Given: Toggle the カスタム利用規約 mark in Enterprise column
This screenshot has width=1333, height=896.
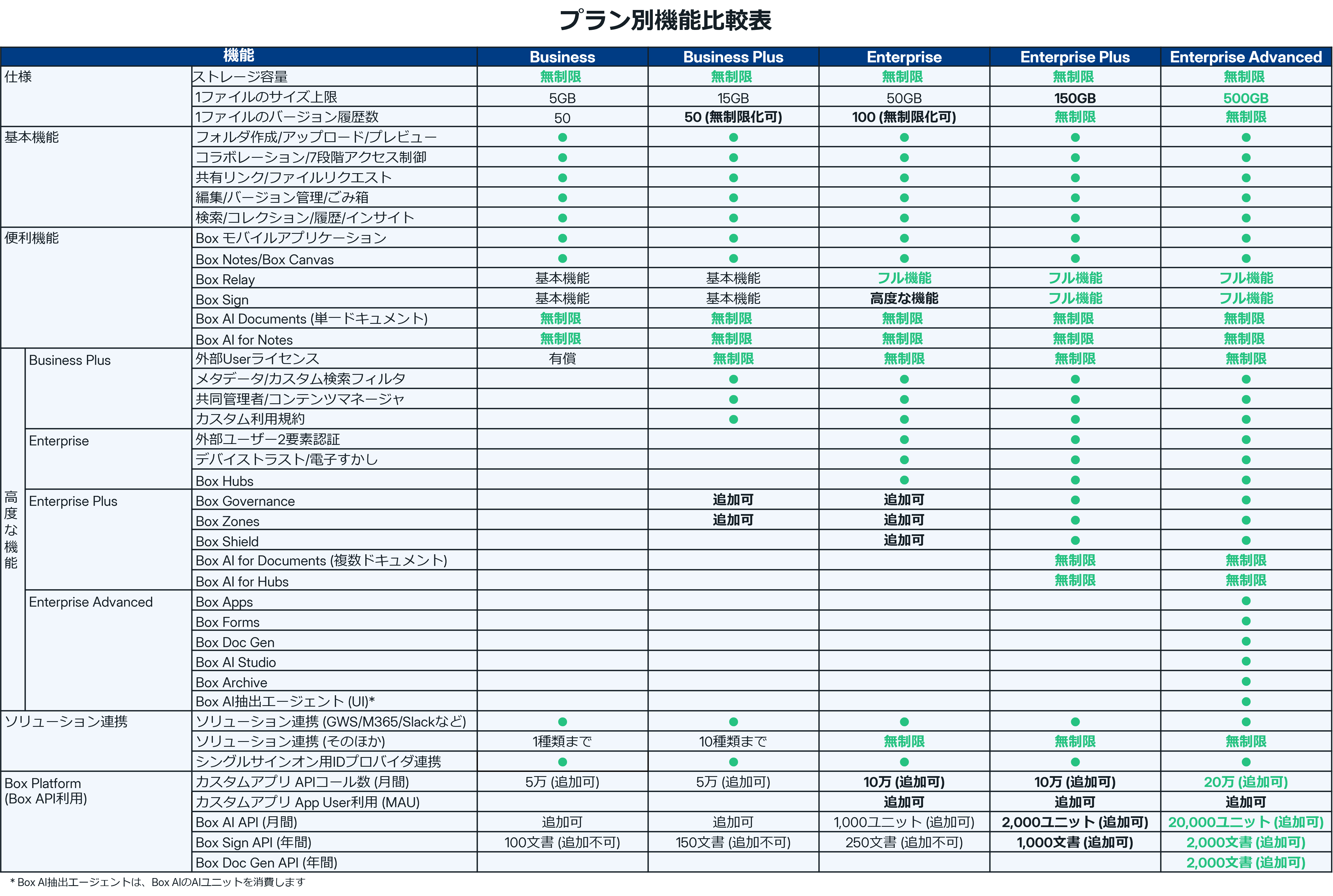Looking at the screenshot, I should (x=904, y=418).
